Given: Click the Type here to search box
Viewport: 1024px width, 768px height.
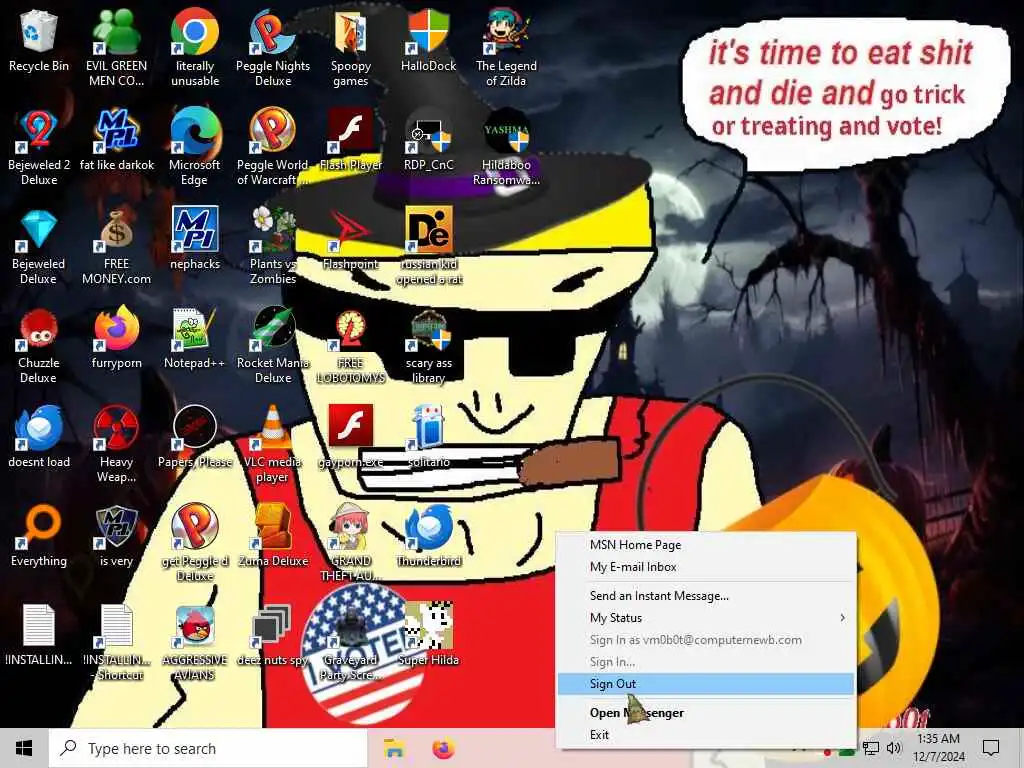Looking at the screenshot, I should click(x=208, y=748).
